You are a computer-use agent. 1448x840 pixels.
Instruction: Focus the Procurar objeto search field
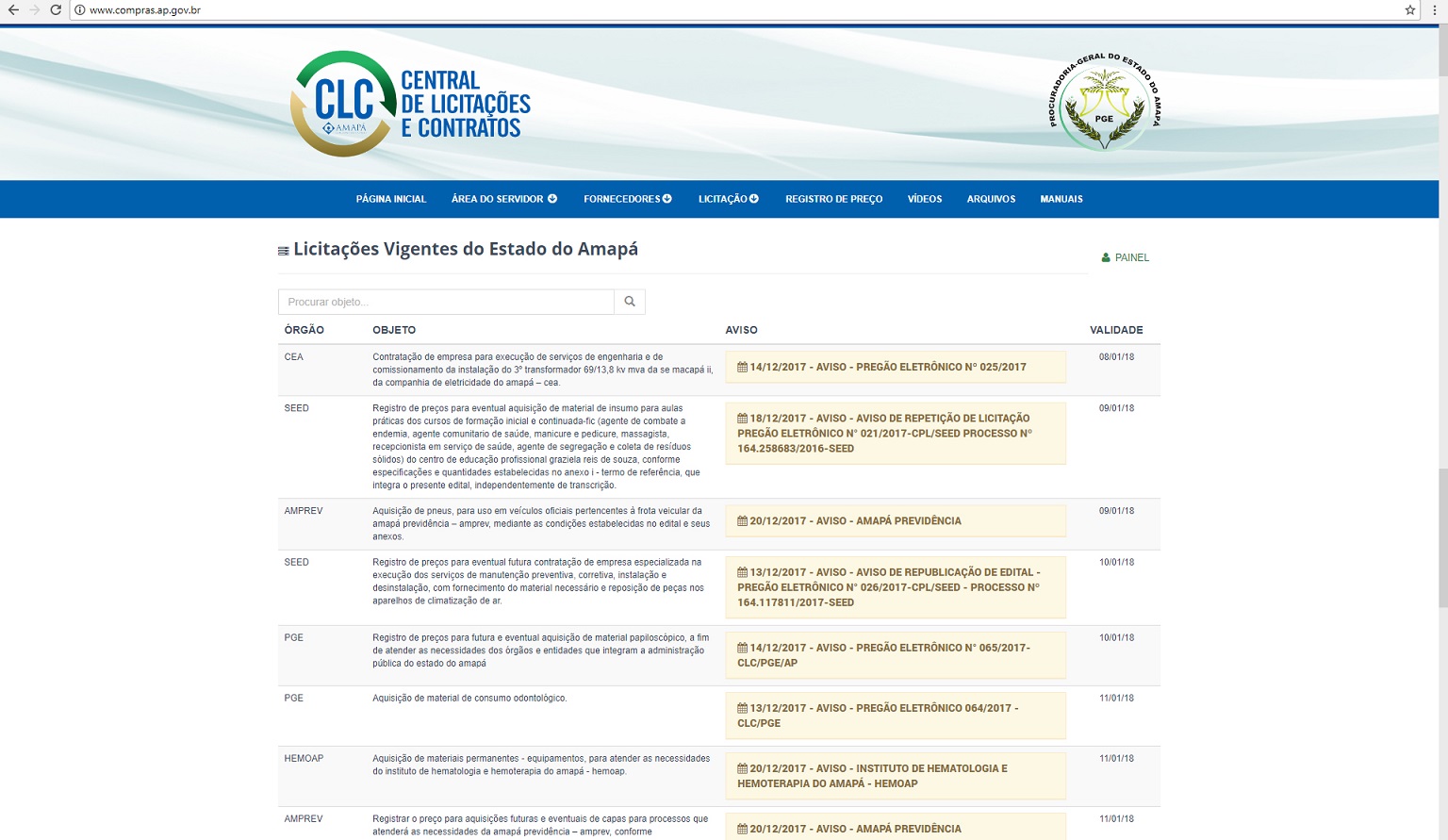[x=446, y=302]
